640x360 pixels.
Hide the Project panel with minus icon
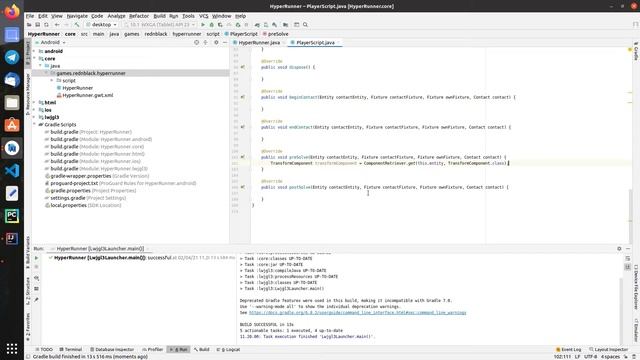[x=225, y=42]
